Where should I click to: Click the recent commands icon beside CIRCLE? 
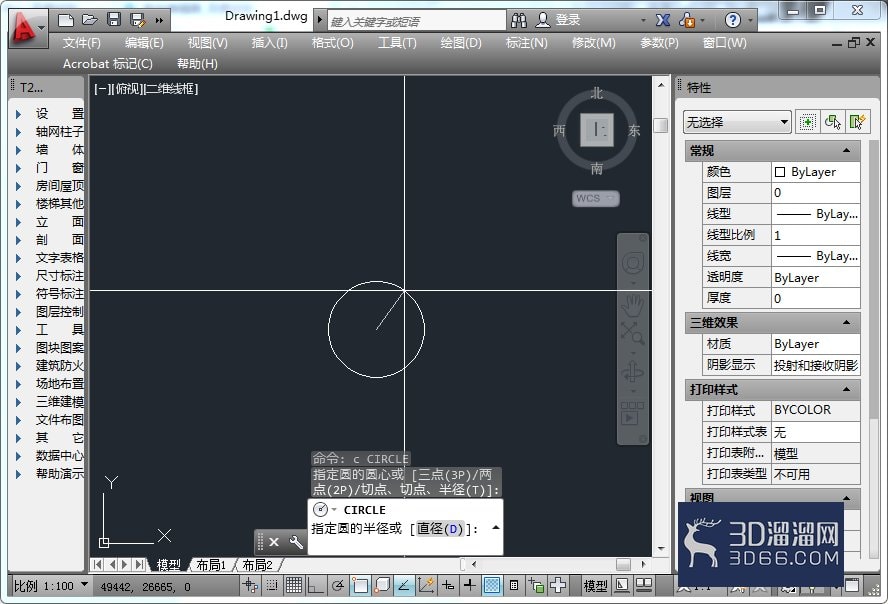click(x=321, y=509)
